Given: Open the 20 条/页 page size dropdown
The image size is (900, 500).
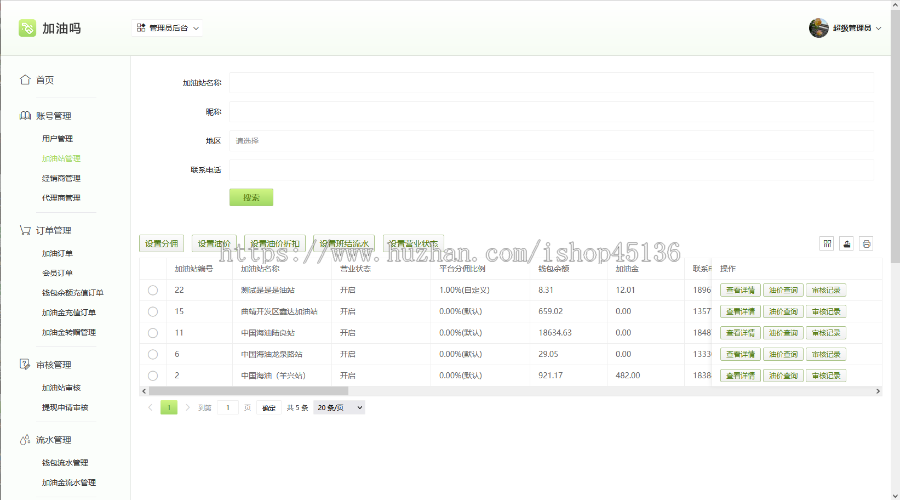Looking at the screenshot, I should click(x=339, y=408).
